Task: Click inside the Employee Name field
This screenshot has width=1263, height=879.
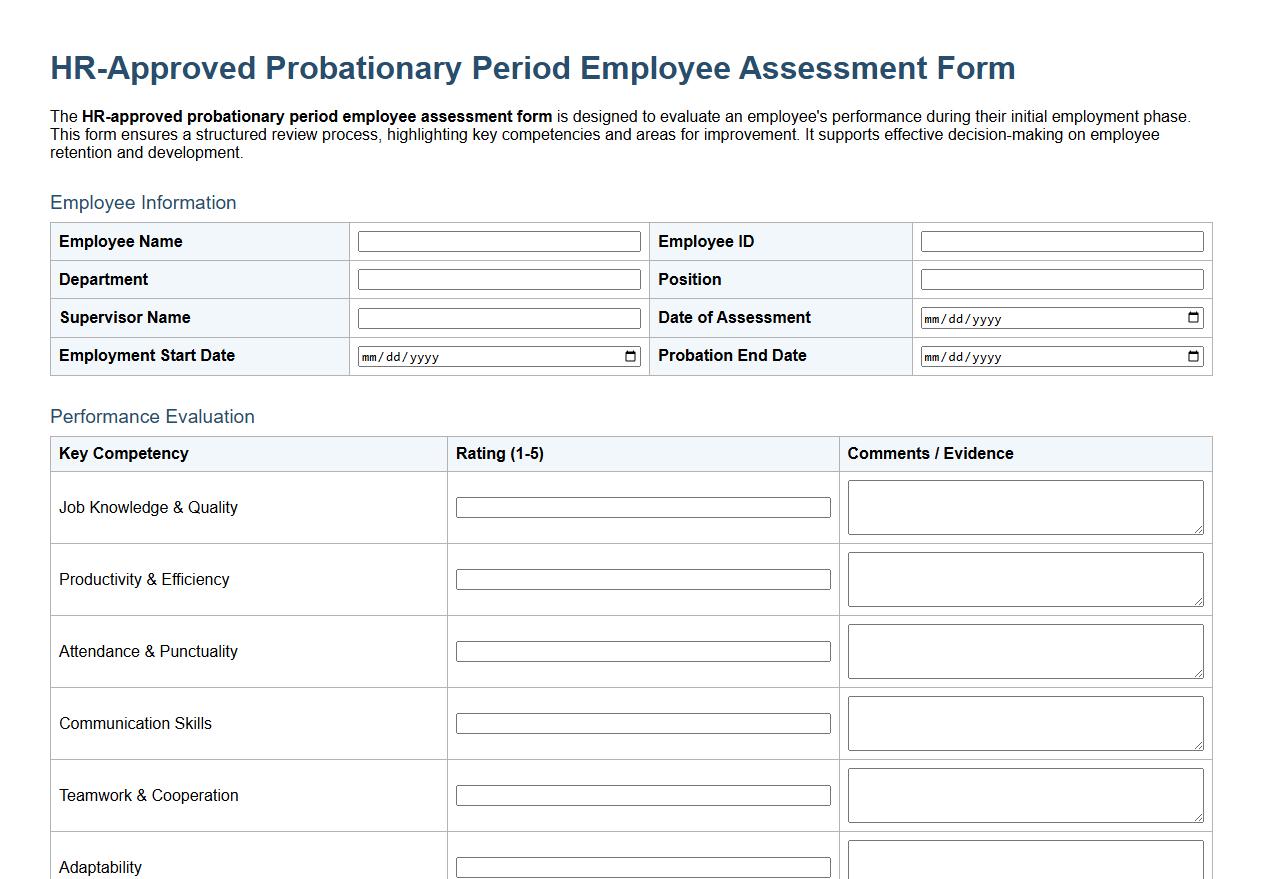Action: pos(498,241)
